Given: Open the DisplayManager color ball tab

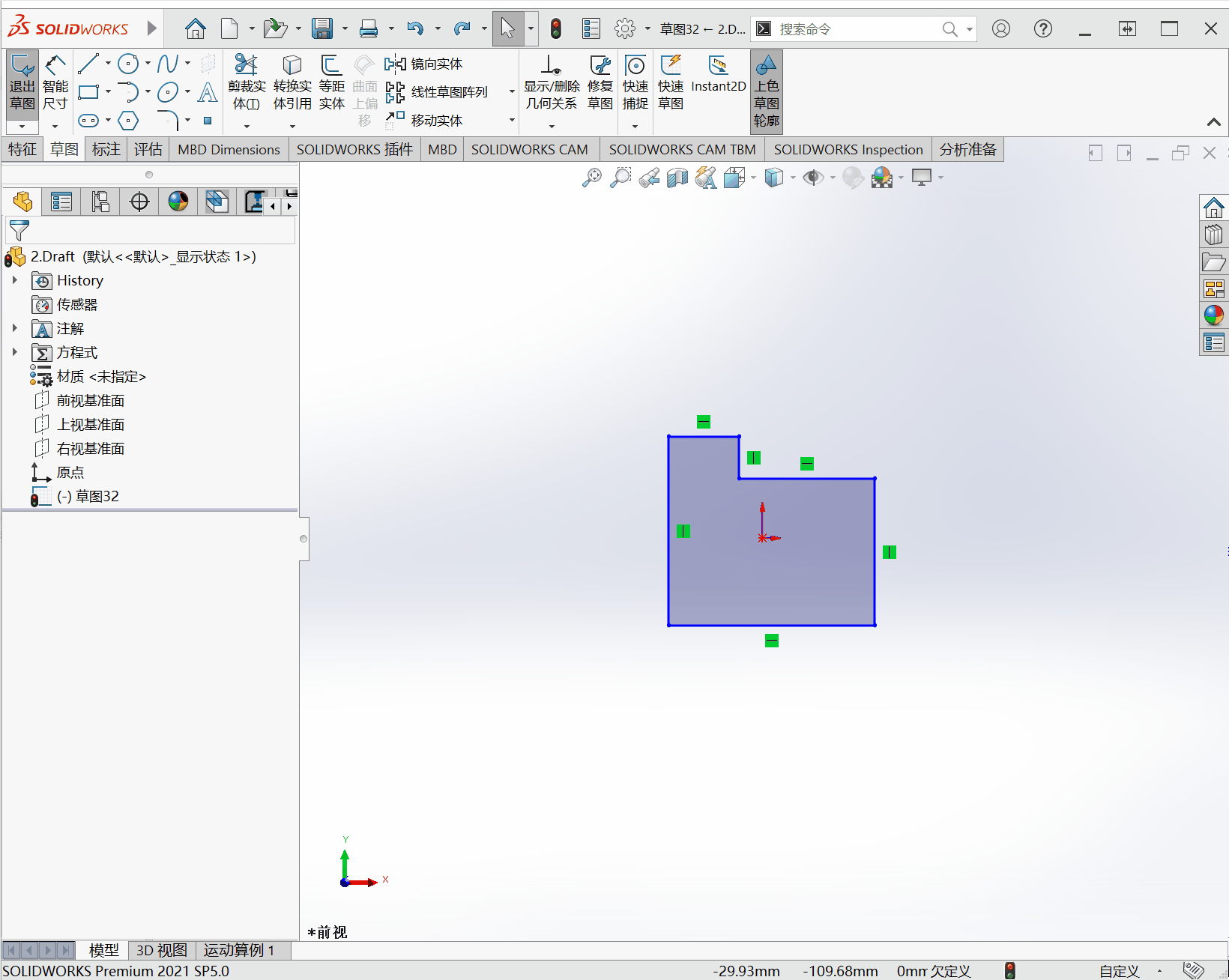Looking at the screenshot, I should click(x=178, y=202).
